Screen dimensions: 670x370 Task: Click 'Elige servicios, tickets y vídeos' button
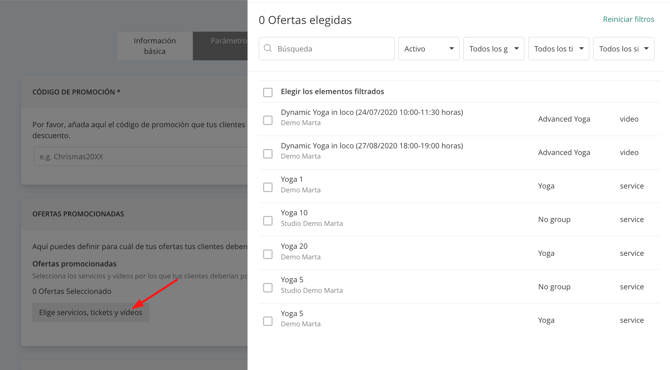91,312
